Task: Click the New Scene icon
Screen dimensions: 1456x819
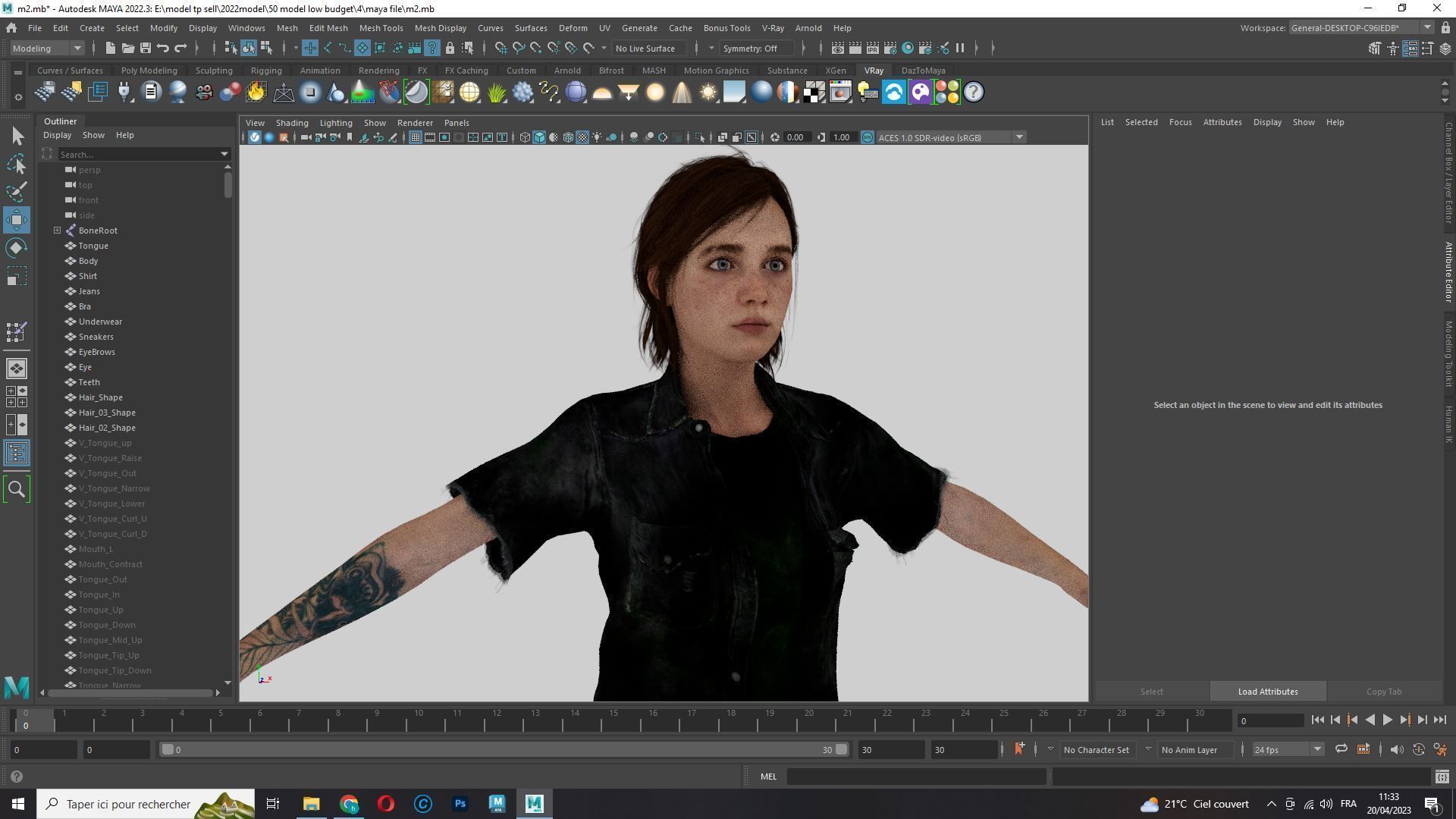Action: 110,48
